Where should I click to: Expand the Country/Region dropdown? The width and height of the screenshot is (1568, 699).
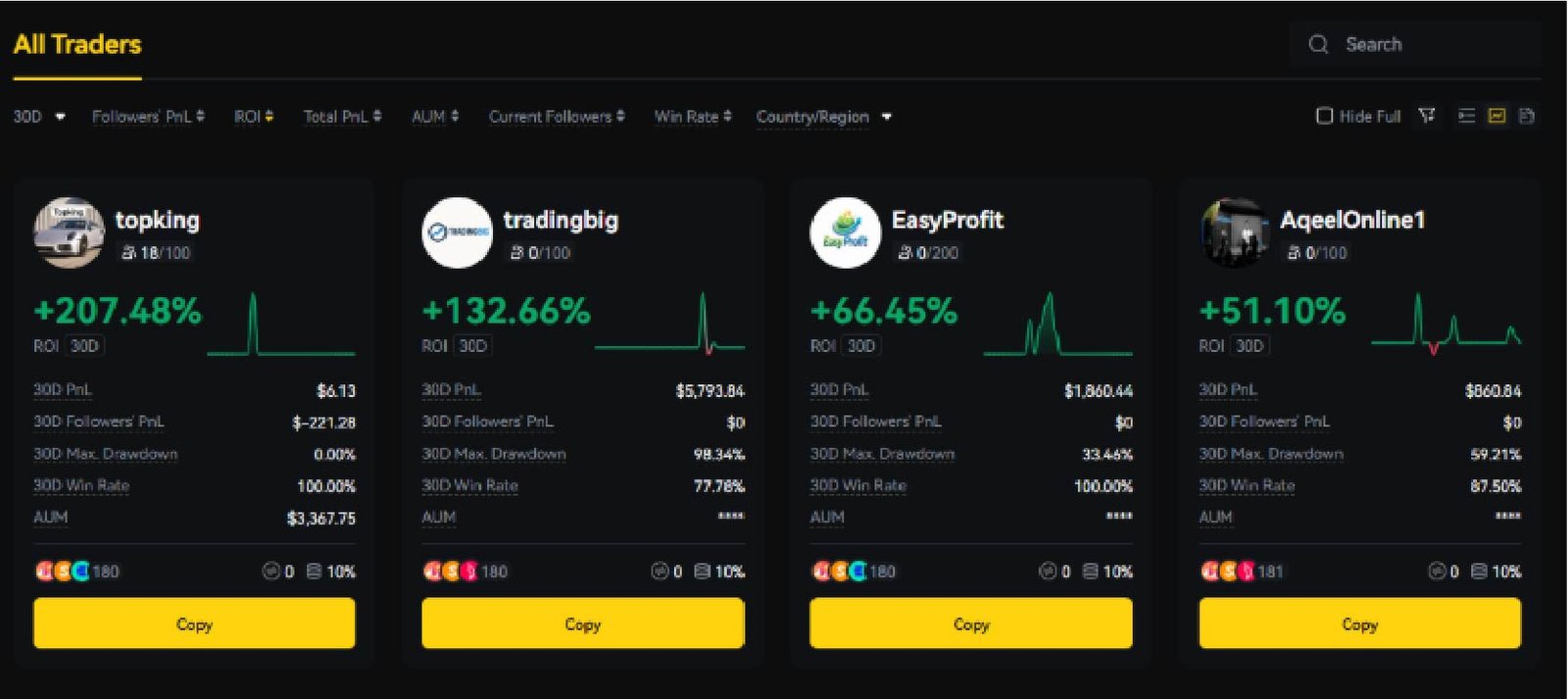tap(823, 117)
